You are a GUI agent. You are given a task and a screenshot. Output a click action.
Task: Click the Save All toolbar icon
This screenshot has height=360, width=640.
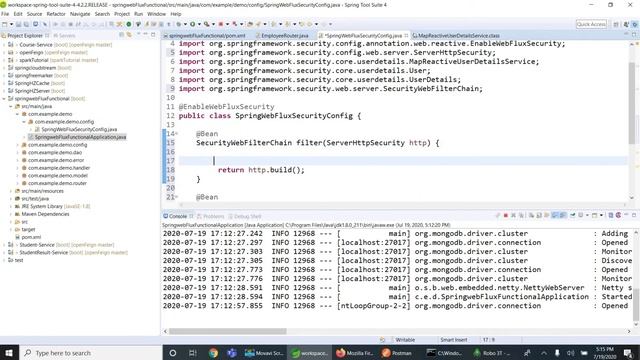point(26,24)
